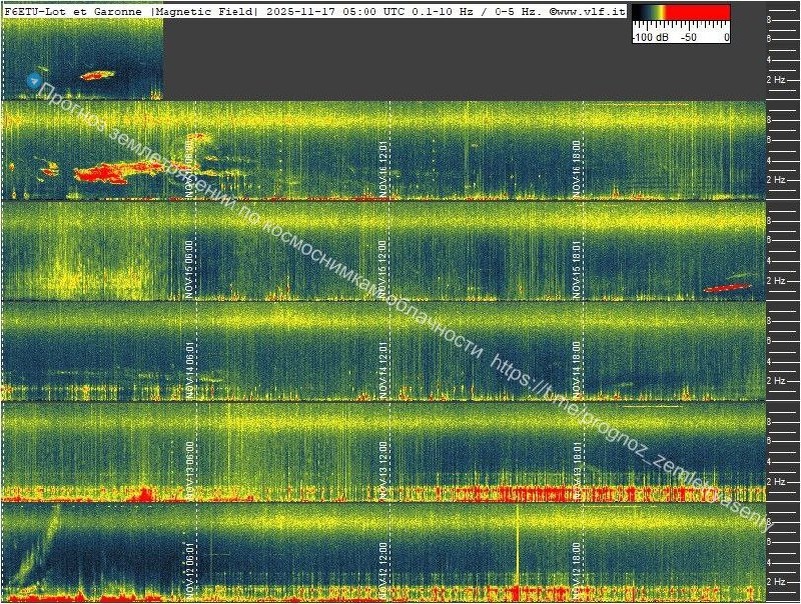Select the NOV 12 12:00 time marker
Screen dimensions: 801x604
click(x=383, y=571)
